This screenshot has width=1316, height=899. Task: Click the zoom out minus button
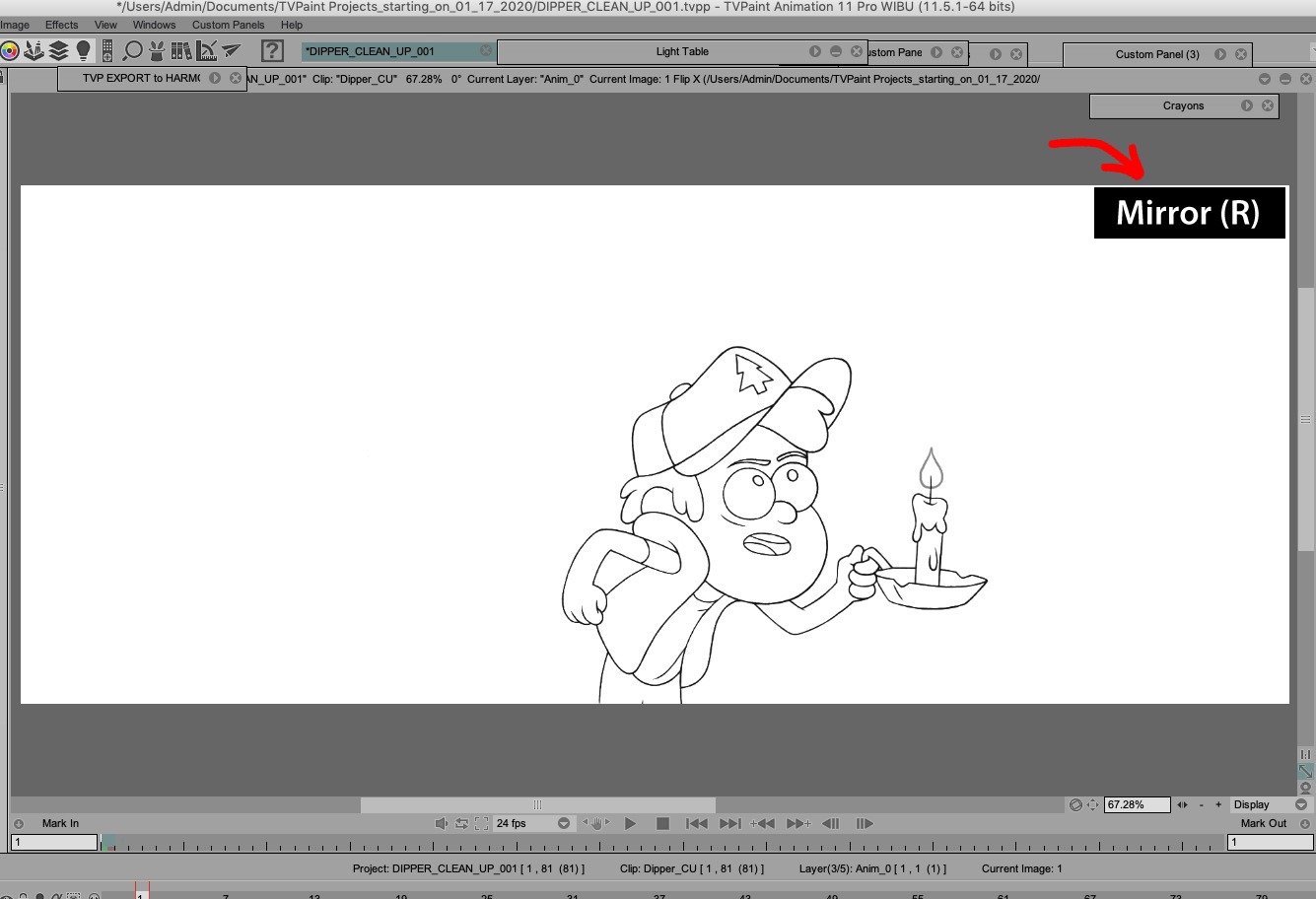point(1201,804)
